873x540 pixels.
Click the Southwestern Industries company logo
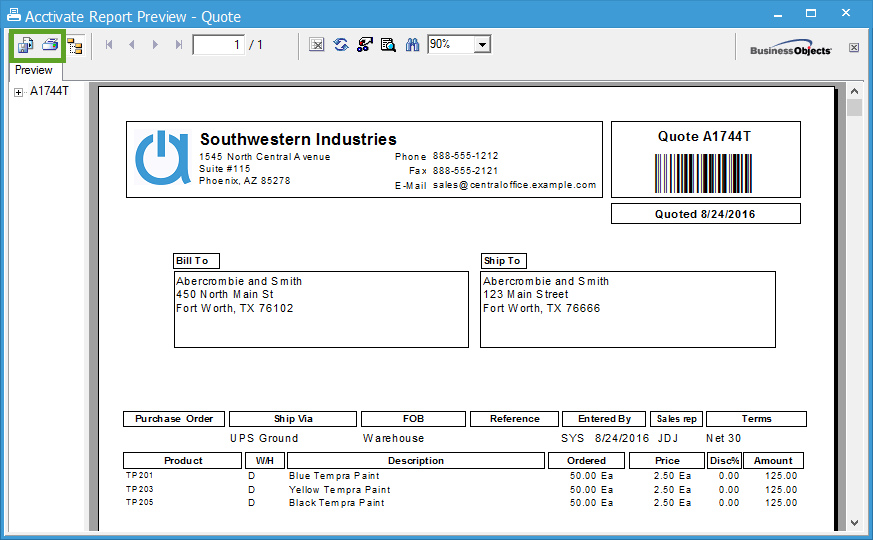coord(163,158)
